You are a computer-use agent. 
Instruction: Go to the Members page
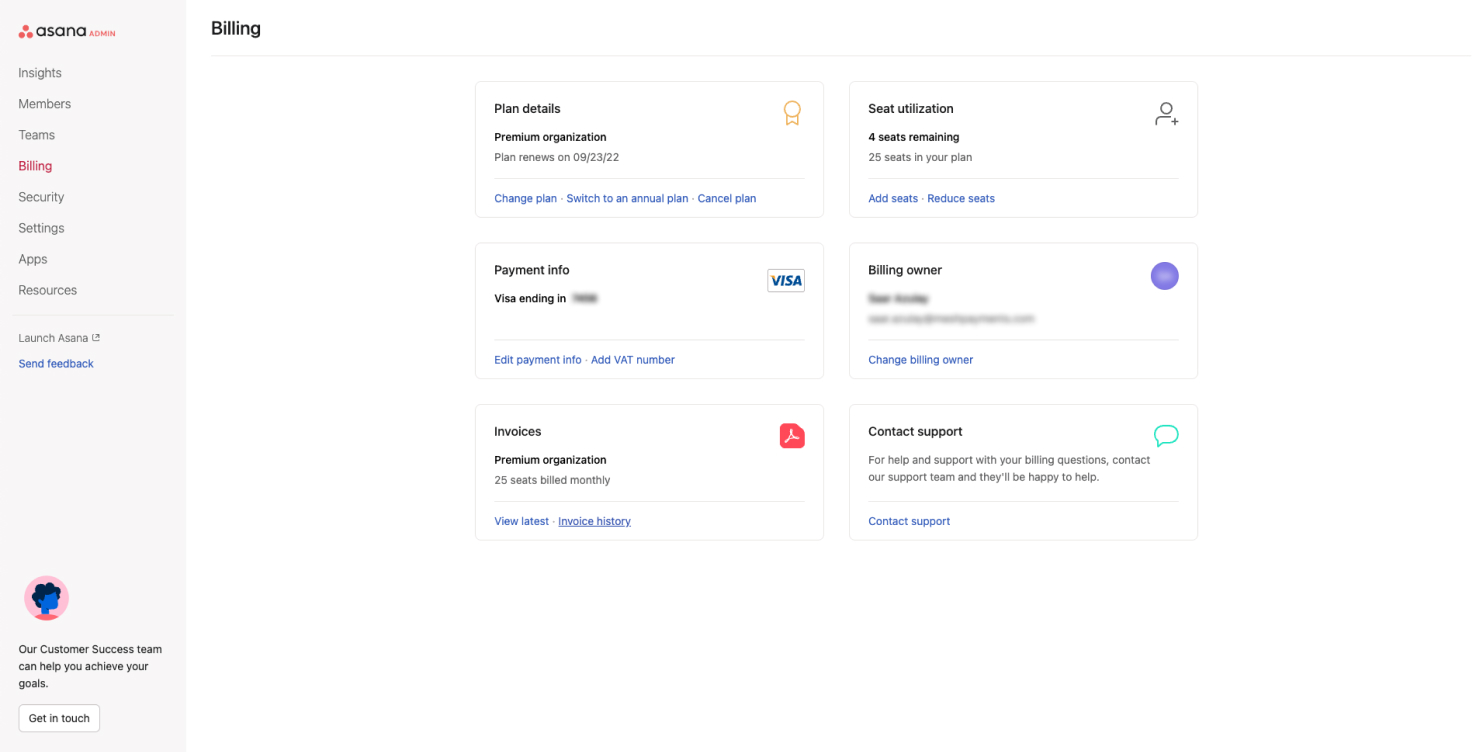(45, 104)
